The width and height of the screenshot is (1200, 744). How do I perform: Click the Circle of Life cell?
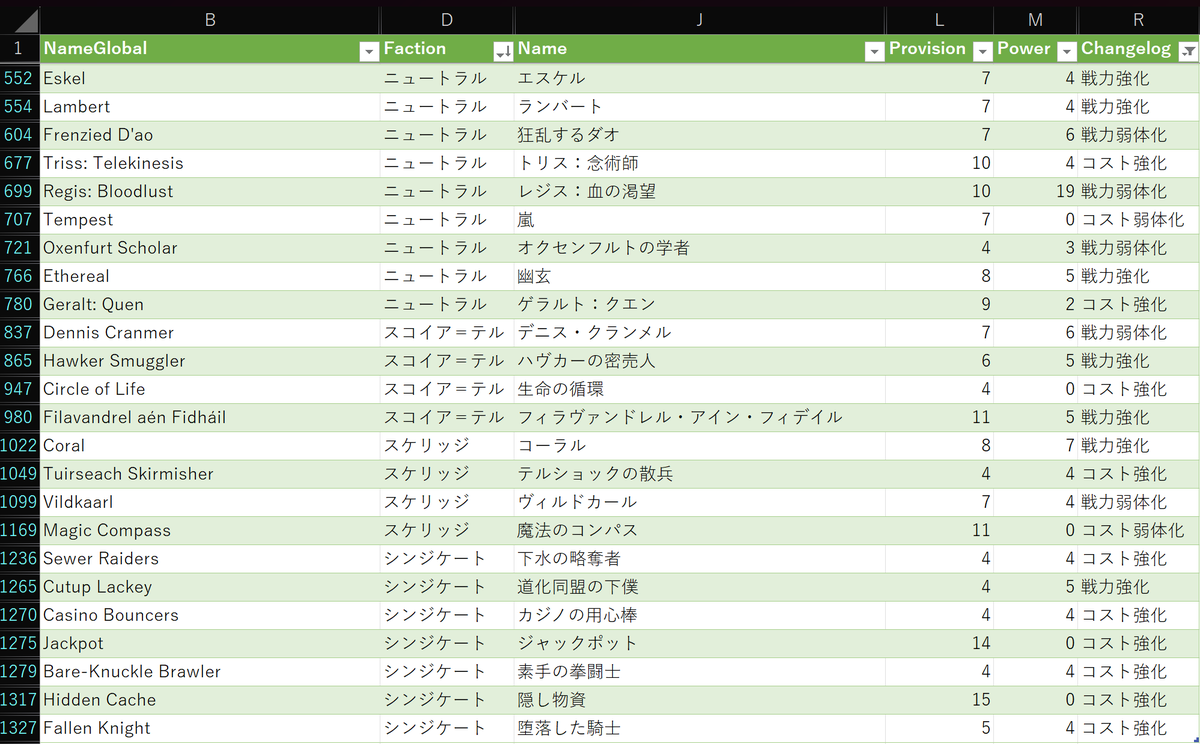[210, 389]
